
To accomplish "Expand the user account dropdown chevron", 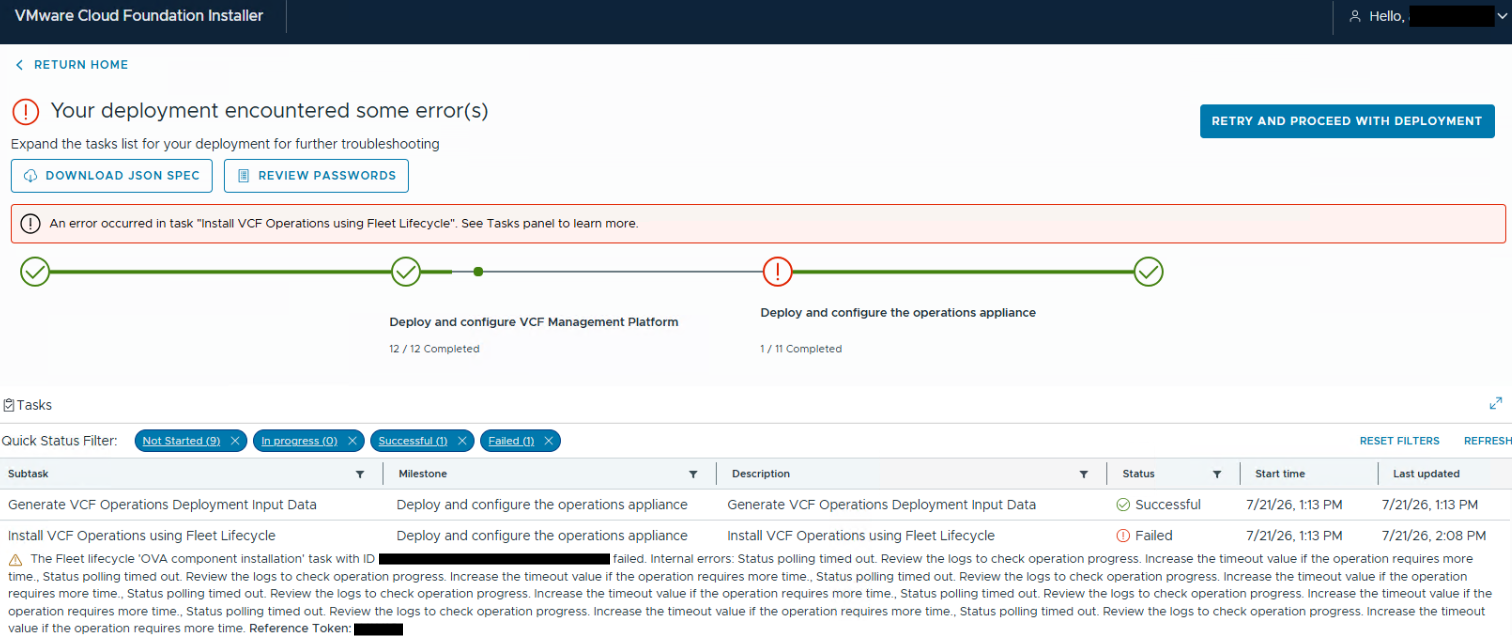I will 1501,16.
